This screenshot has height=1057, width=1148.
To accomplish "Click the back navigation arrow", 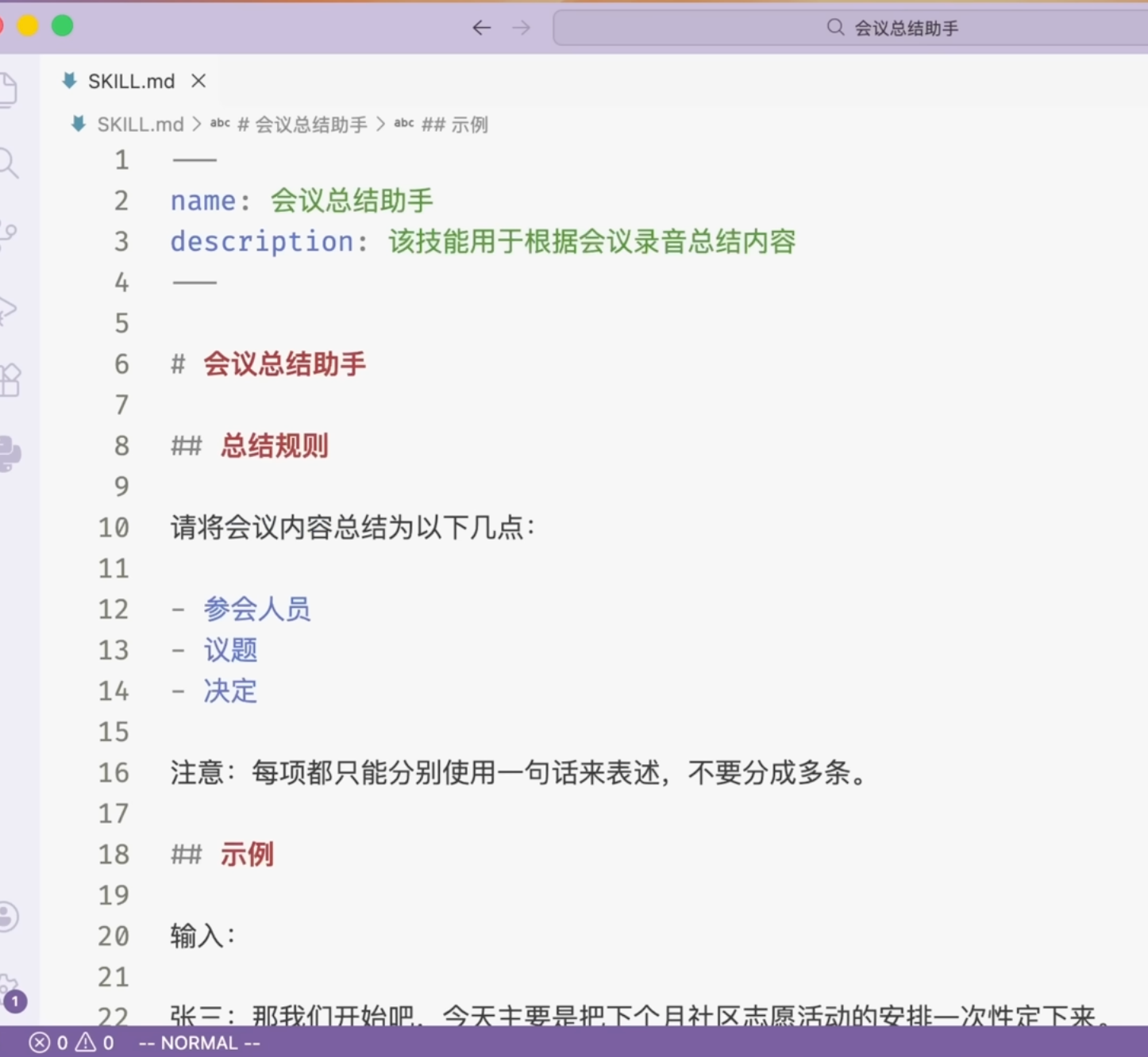I will tap(482, 27).
